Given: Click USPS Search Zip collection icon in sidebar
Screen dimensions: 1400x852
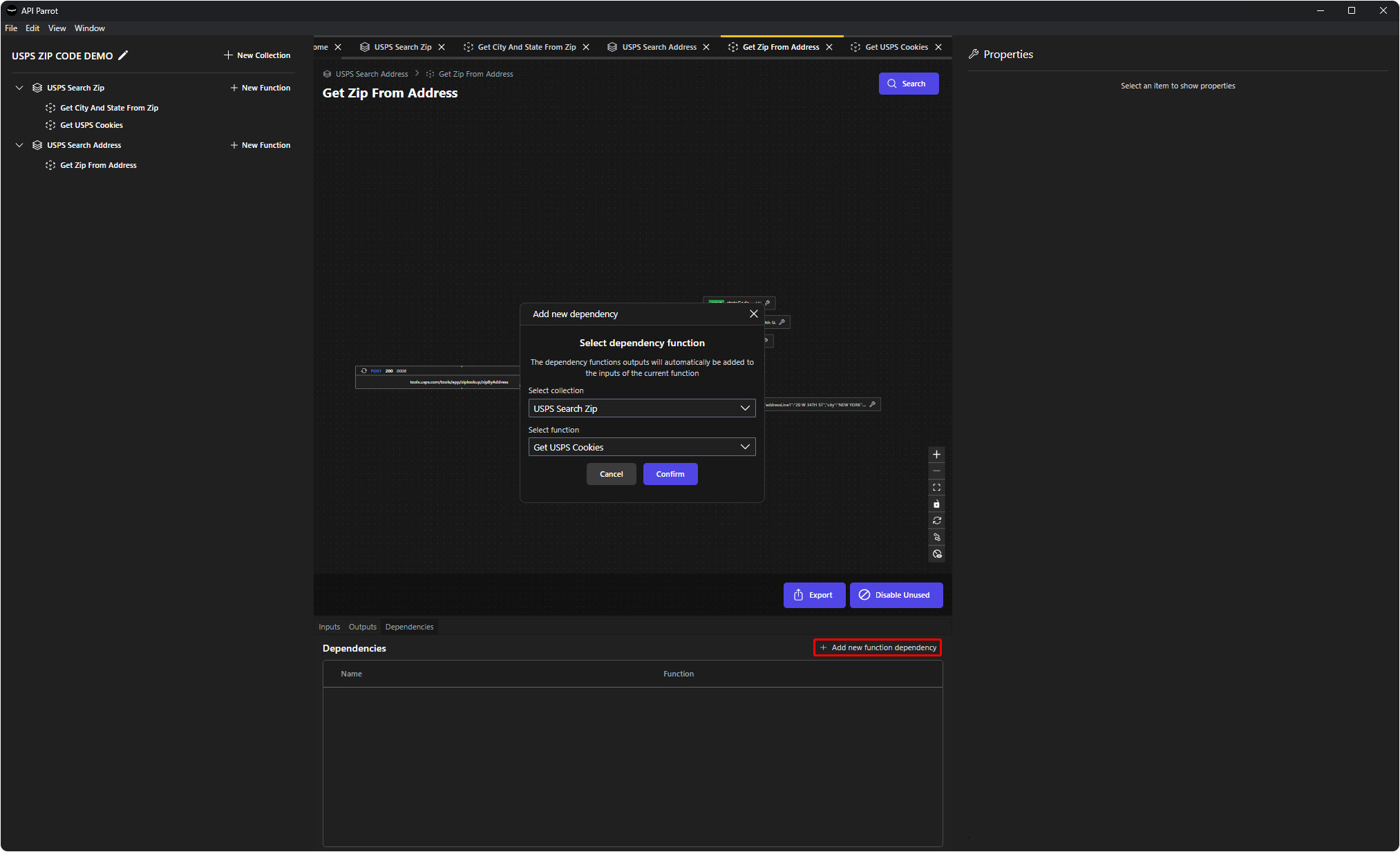Looking at the screenshot, I should tap(37, 88).
